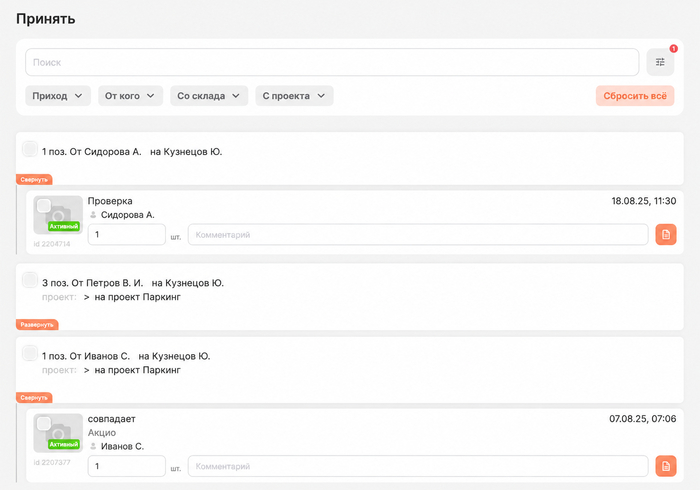Click the Проверка item title
Image resolution: width=700 pixels, height=490 pixels.
click(x=110, y=201)
